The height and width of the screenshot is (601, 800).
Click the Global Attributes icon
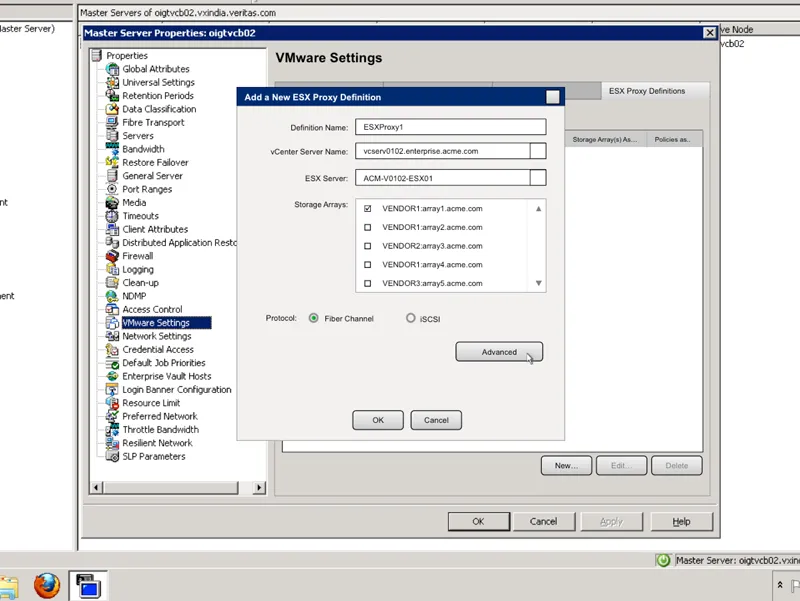pyautogui.click(x=112, y=69)
